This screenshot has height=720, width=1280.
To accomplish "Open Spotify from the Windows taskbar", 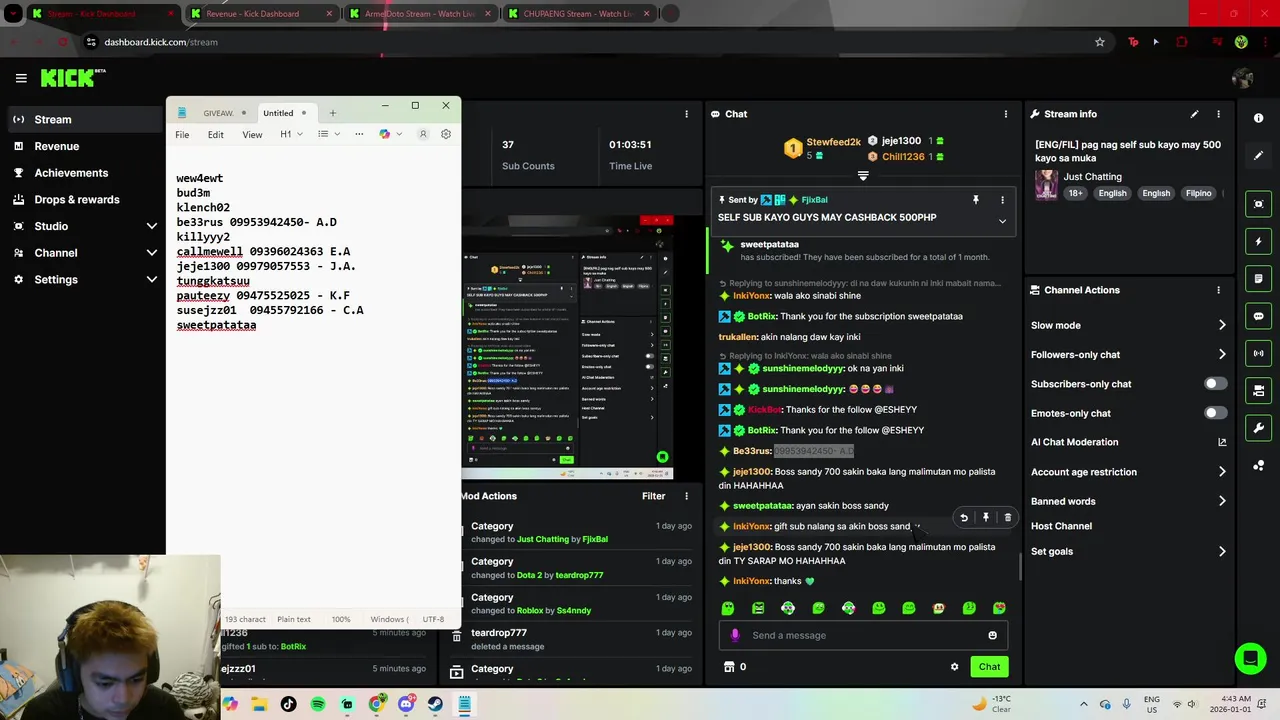I will [x=318, y=704].
